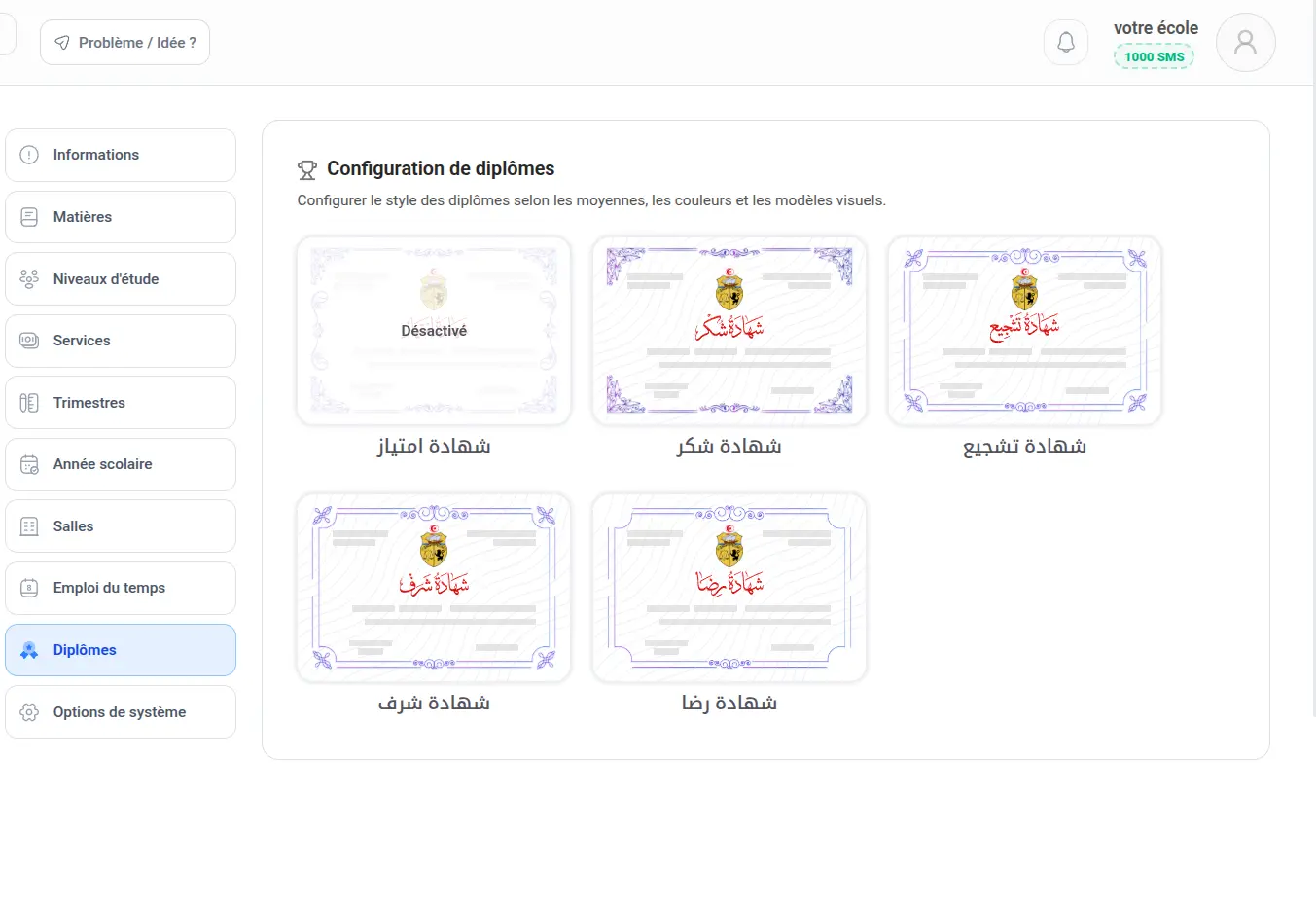
Task: Select the active Diplômes menu item
Action: (x=121, y=650)
